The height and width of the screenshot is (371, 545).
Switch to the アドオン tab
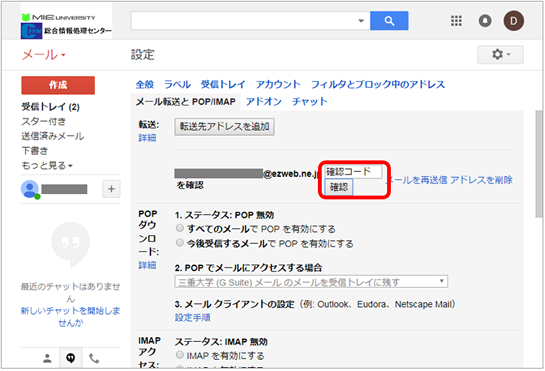[264, 102]
